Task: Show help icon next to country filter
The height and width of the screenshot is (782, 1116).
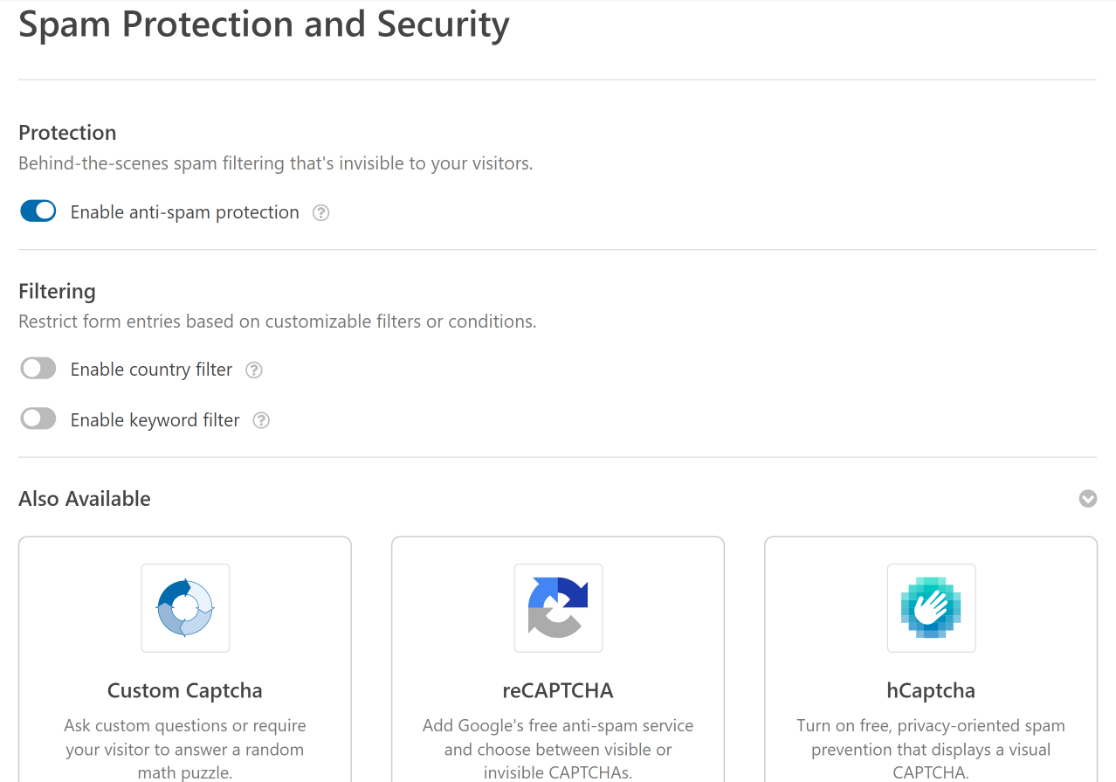Action: pyautogui.click(x=254, y=370)
